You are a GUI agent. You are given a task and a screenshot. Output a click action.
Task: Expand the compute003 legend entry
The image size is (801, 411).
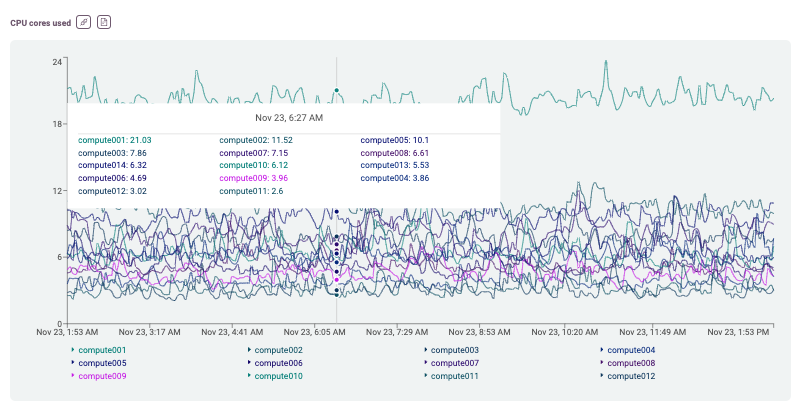click(455, 350)
